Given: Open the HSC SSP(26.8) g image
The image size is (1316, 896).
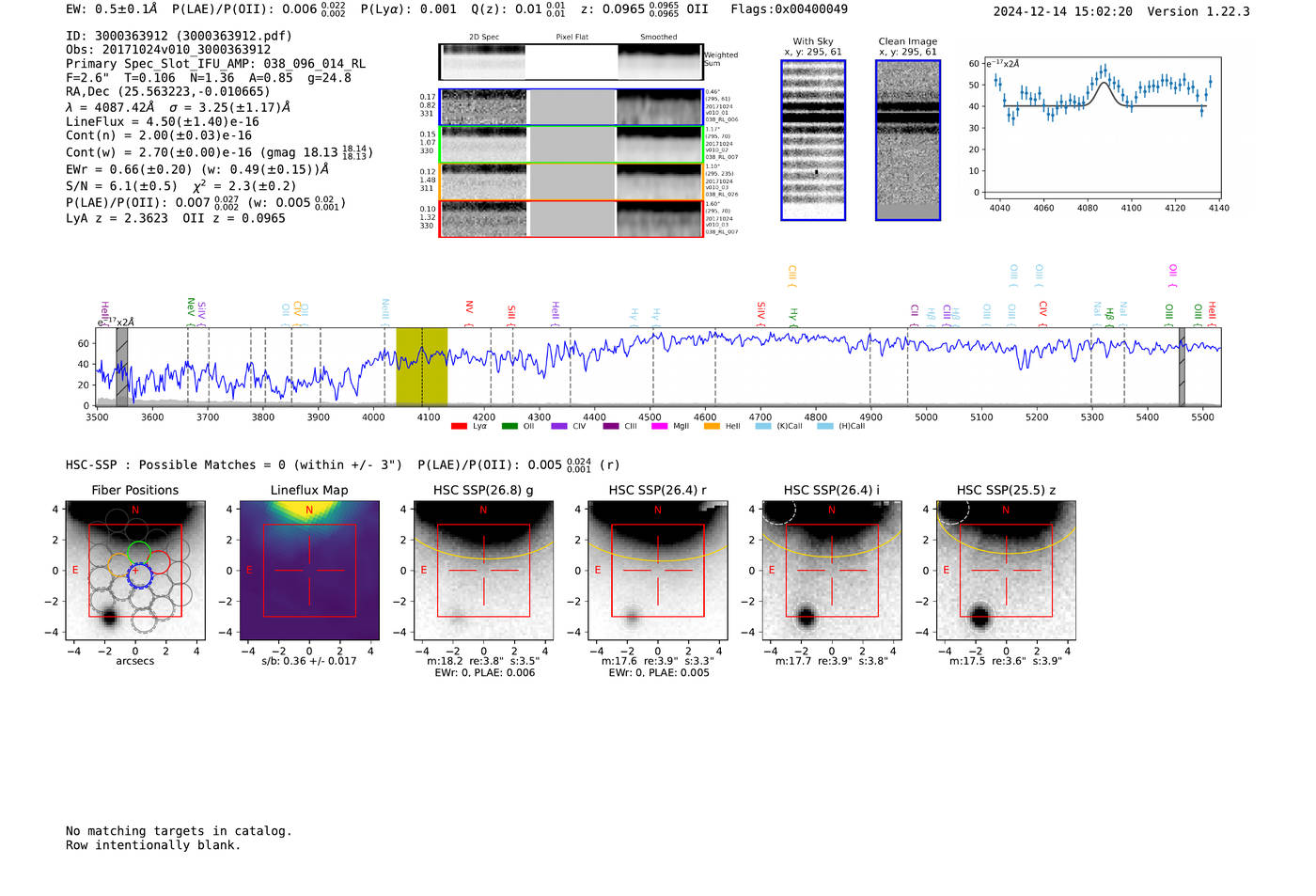Looking at the screenshot, I should point(484,571).
